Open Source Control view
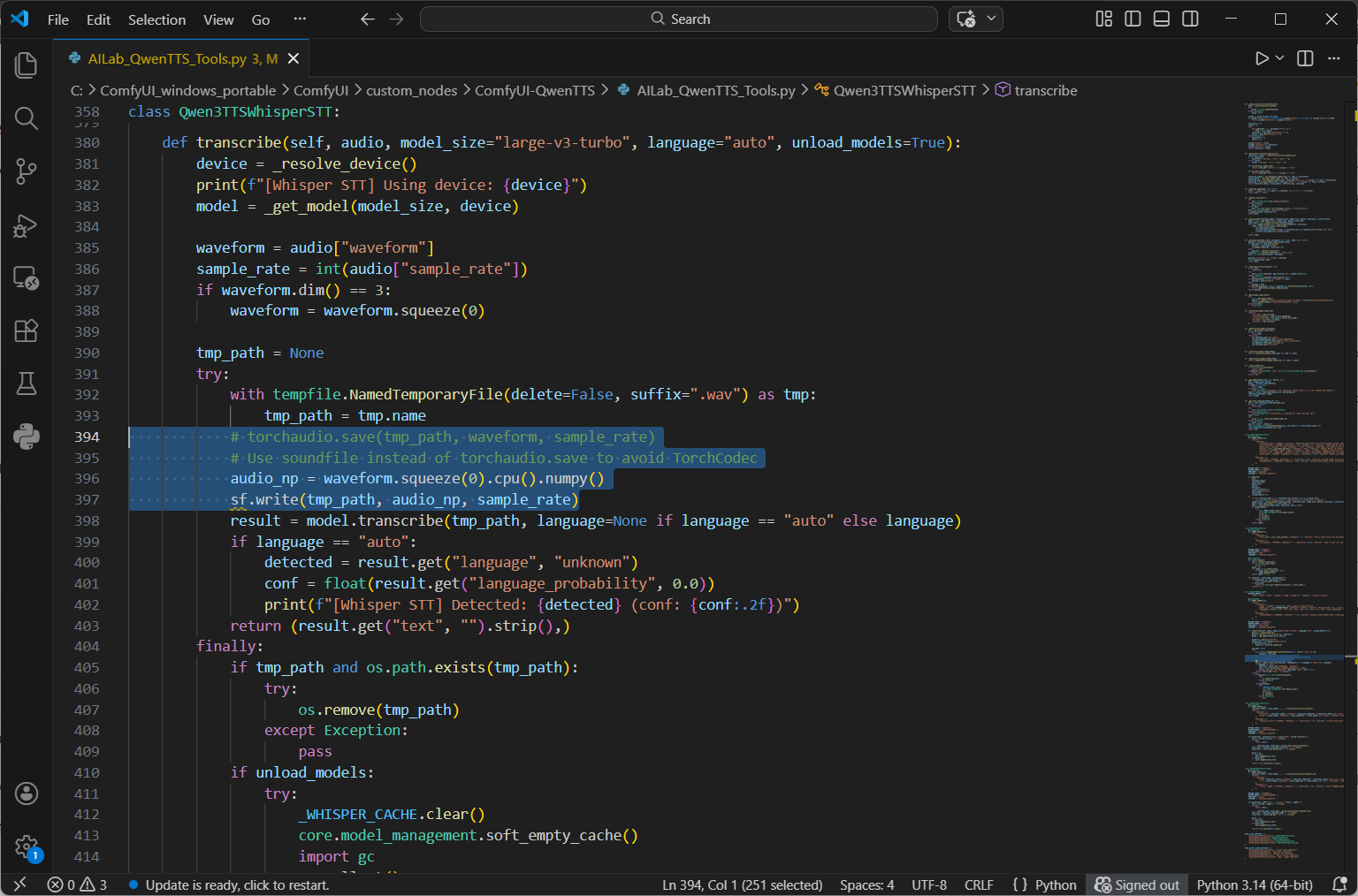Screen dimensions: 1358x896 (x=27, y=171)
